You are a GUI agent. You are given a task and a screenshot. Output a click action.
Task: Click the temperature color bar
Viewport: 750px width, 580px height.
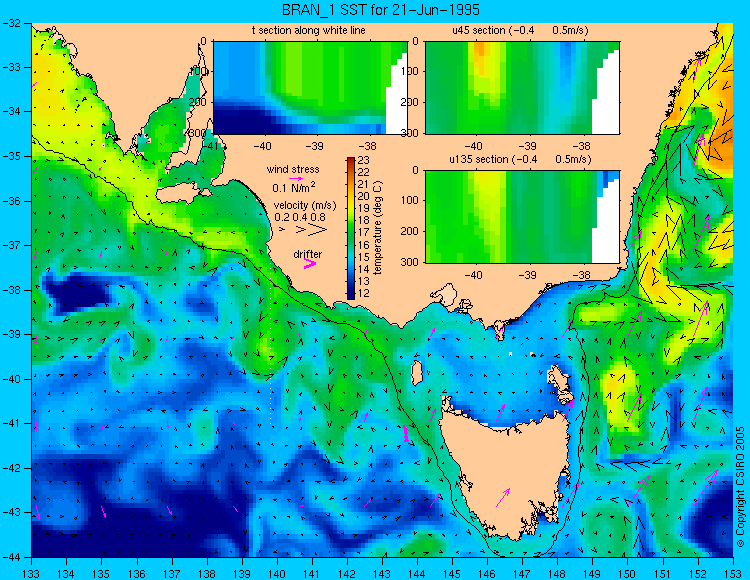click(351, 229)
